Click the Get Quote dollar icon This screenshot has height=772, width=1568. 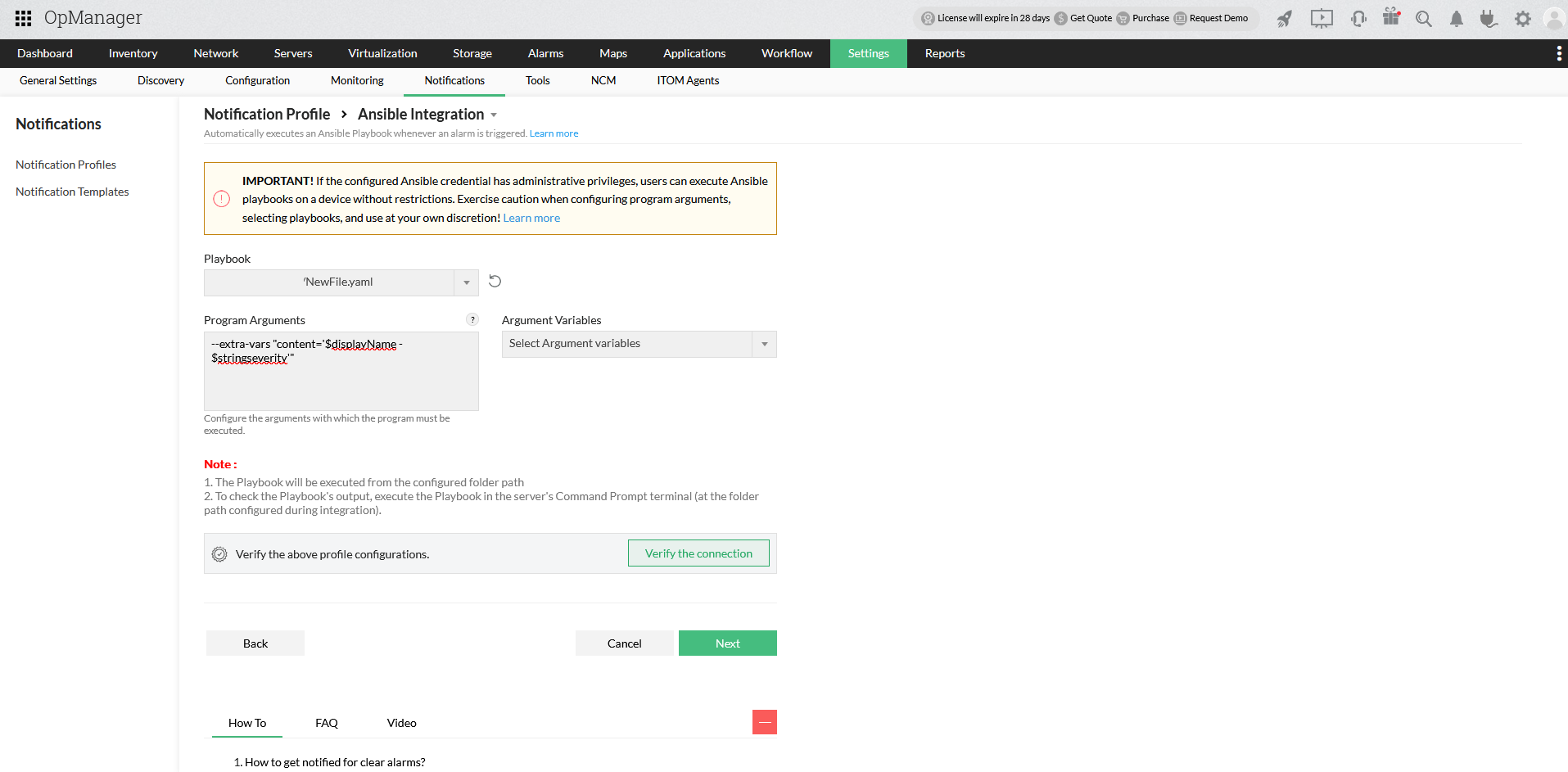pyautogui.click(x=1061, y=18)
